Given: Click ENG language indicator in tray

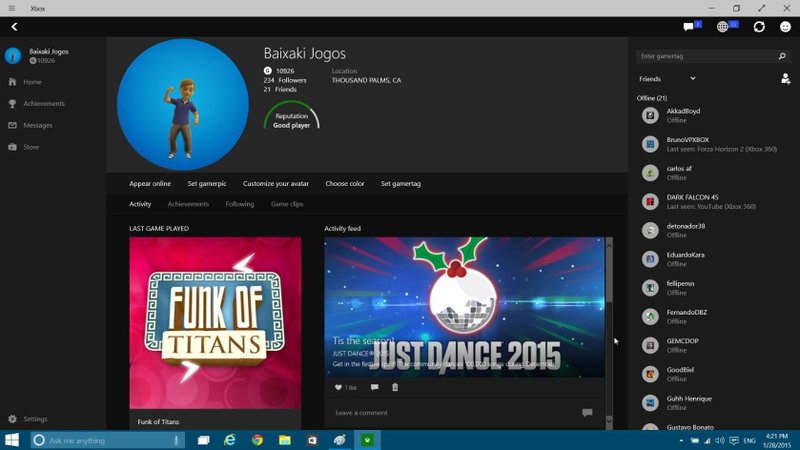Looking at the screenshot, I should pyautogui.click(x=749, y=440).
